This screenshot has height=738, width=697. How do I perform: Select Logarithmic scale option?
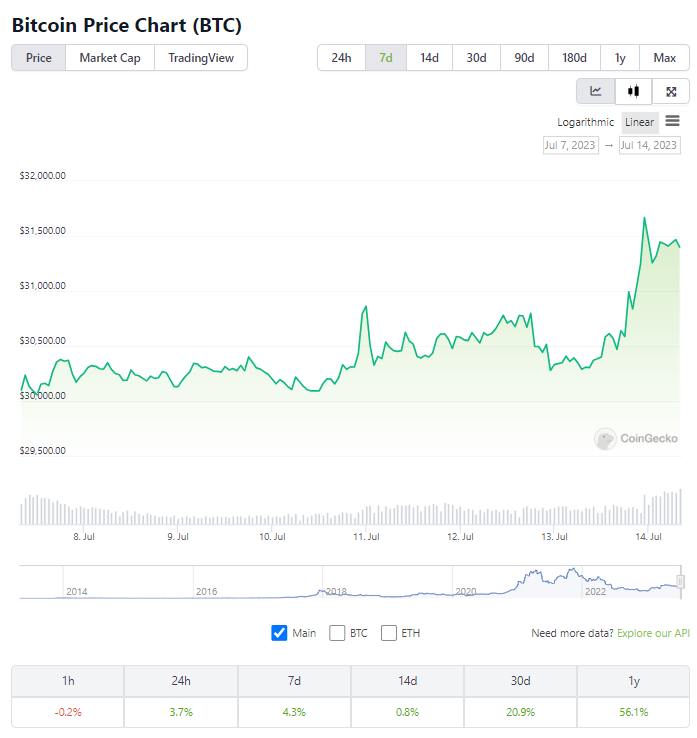(586, 122)
